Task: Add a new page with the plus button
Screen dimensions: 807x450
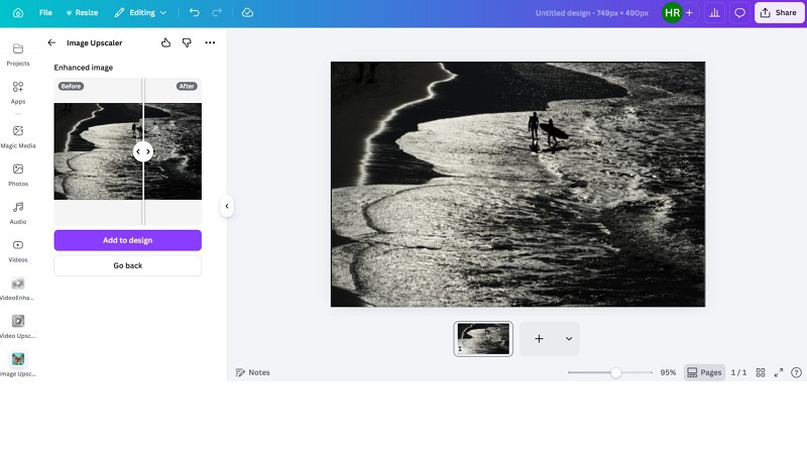Action: tap(539, 339)
